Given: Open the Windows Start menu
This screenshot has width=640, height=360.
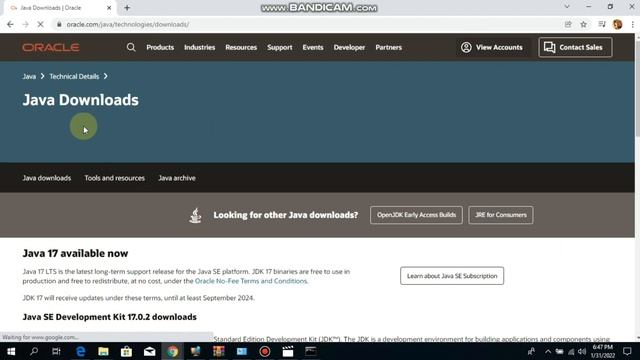Looking at the screenshot, I should coord(11,351).
